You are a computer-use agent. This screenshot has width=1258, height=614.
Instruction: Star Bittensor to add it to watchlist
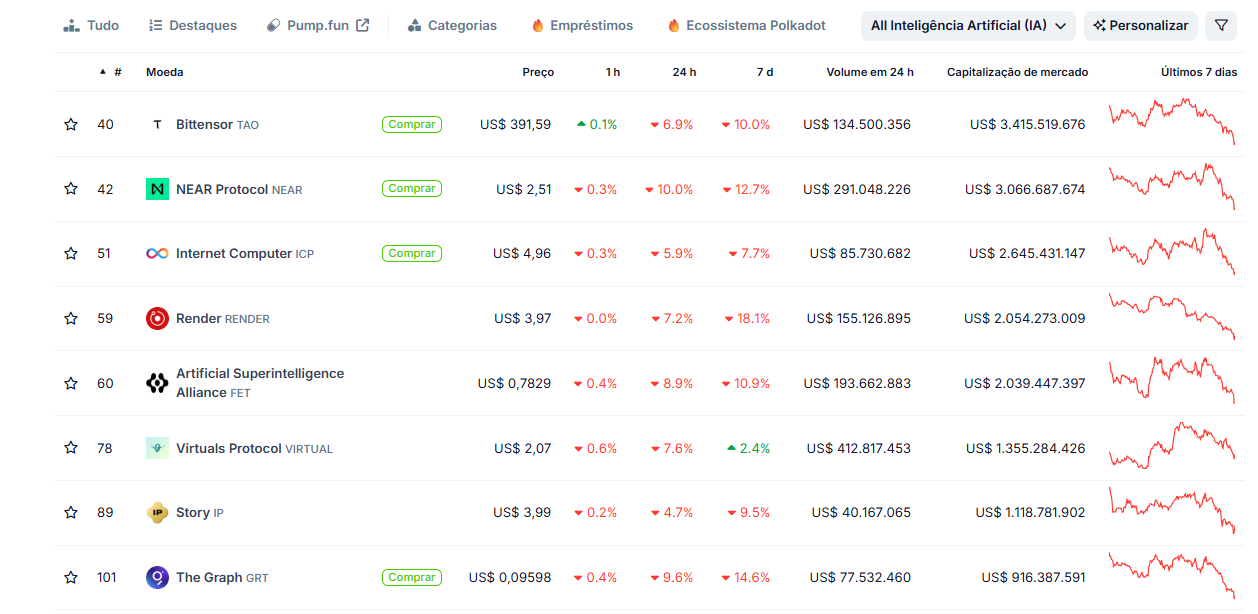click(71, 125)
